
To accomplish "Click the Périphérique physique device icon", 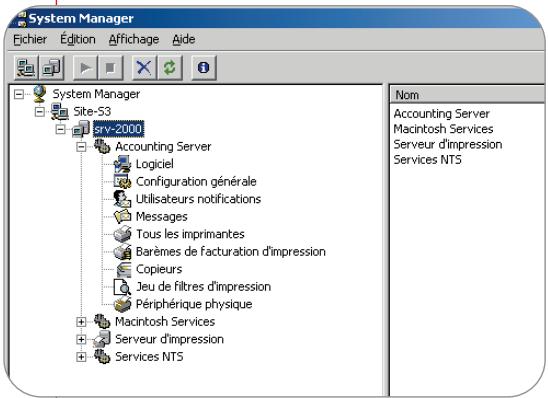I will [122, 304].
